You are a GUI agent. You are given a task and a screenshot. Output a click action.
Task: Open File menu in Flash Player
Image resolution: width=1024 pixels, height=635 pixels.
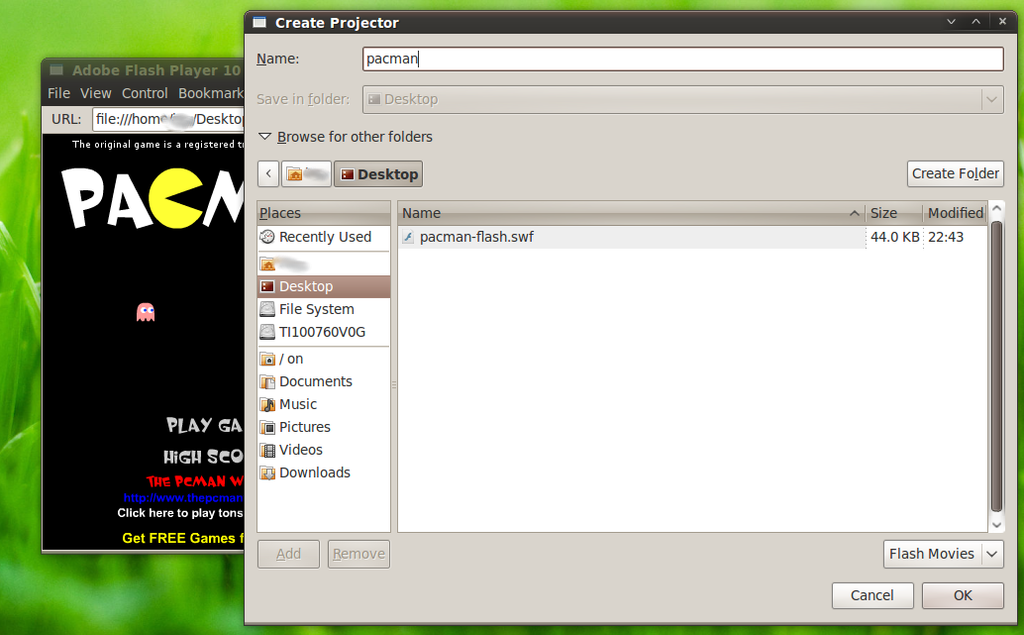59,93
